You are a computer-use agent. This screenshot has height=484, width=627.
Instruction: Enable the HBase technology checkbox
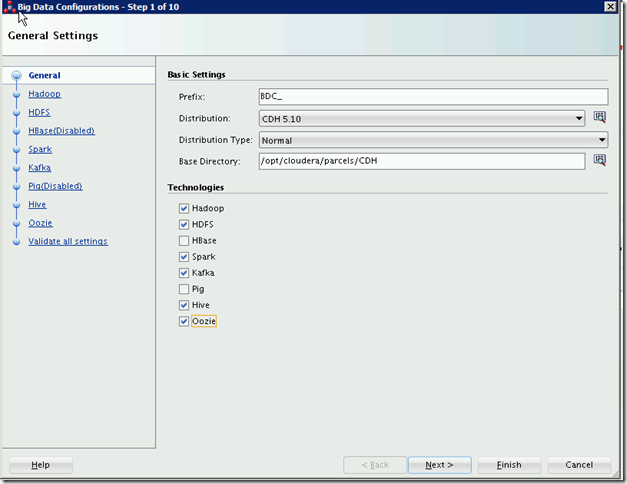coord(184,241)
